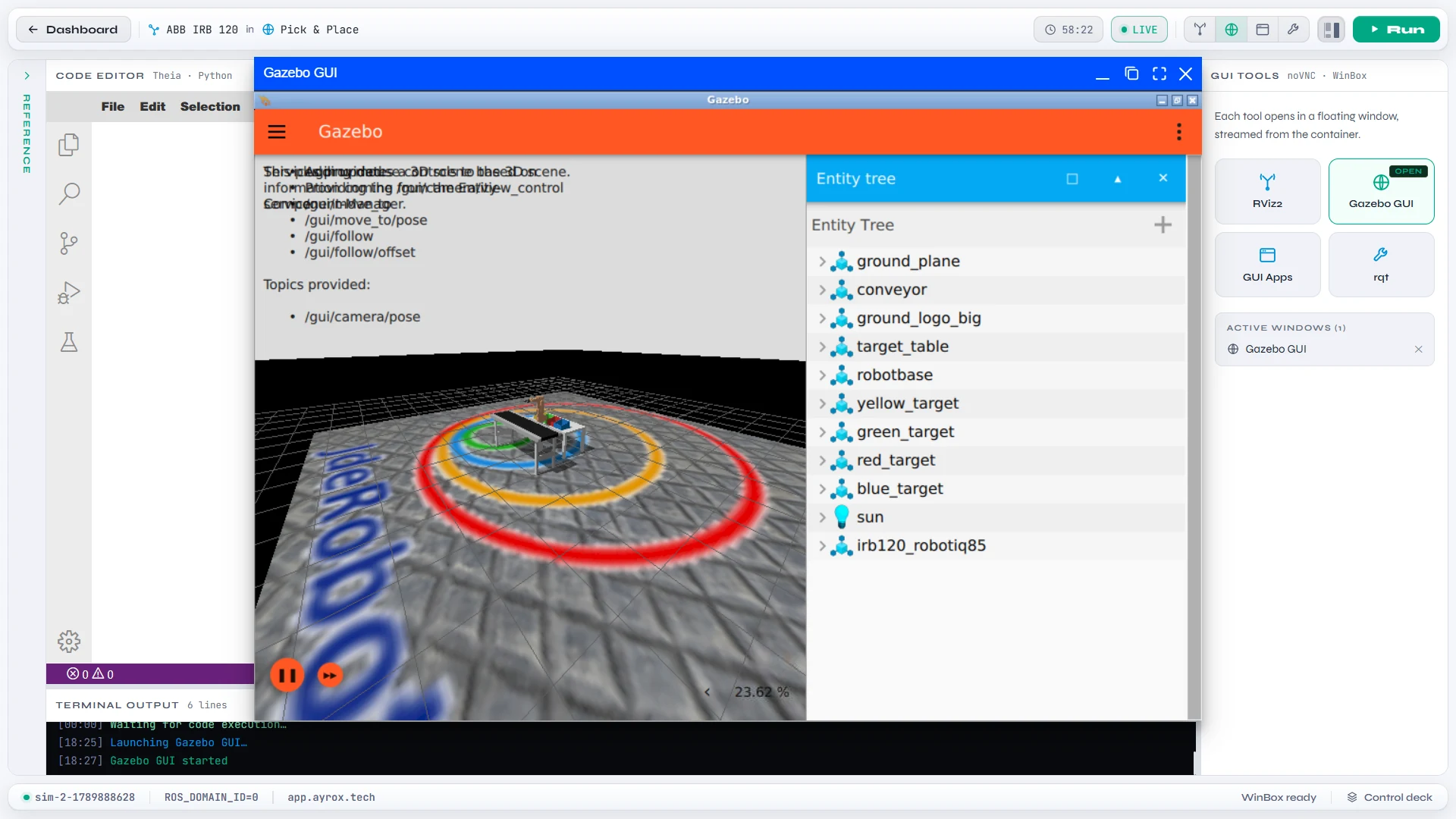Click the real time factor arrow near 23.62 %
The width and height of the screenshot is (1456, 819).
pyautogui.click(x=708, y=692)
